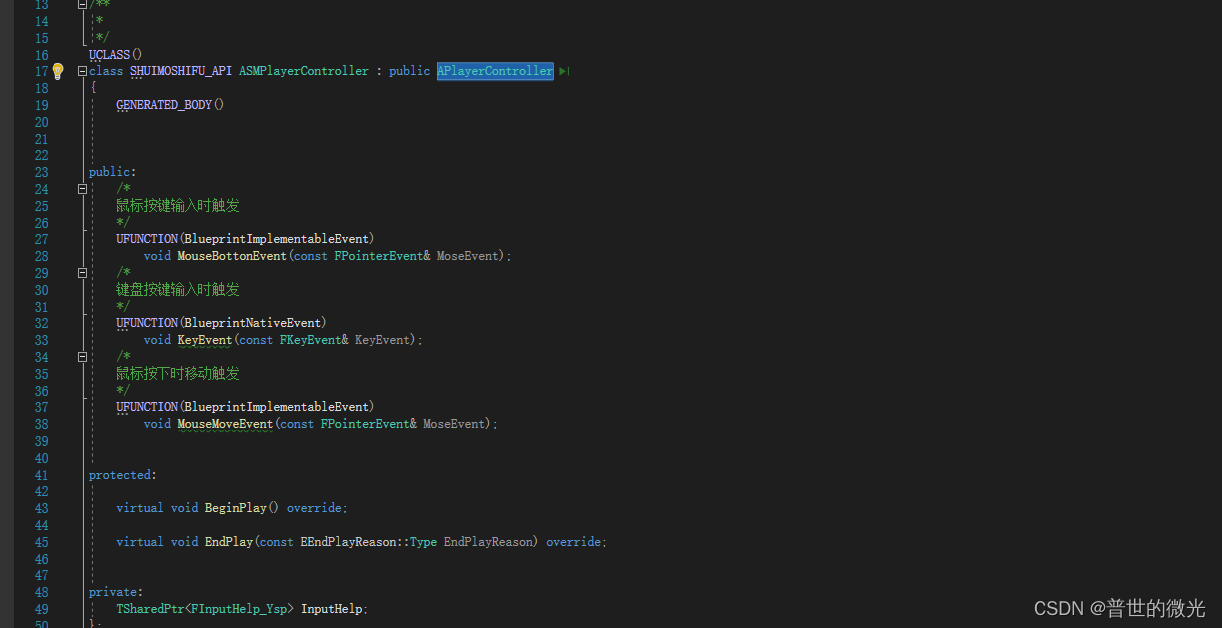Collapse the comment above KeyEvent declaration
The image size is (1222, 628).
click(81, 272)
